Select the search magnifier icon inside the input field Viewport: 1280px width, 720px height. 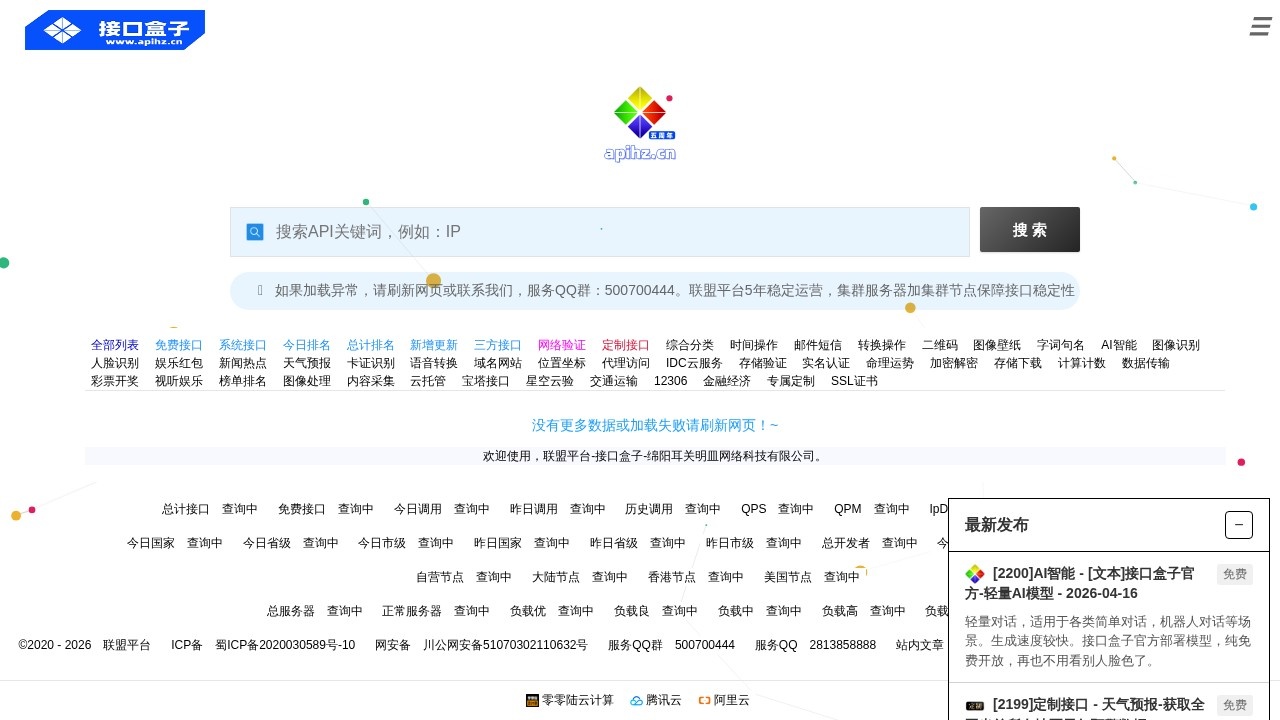[x=255, y=231]
